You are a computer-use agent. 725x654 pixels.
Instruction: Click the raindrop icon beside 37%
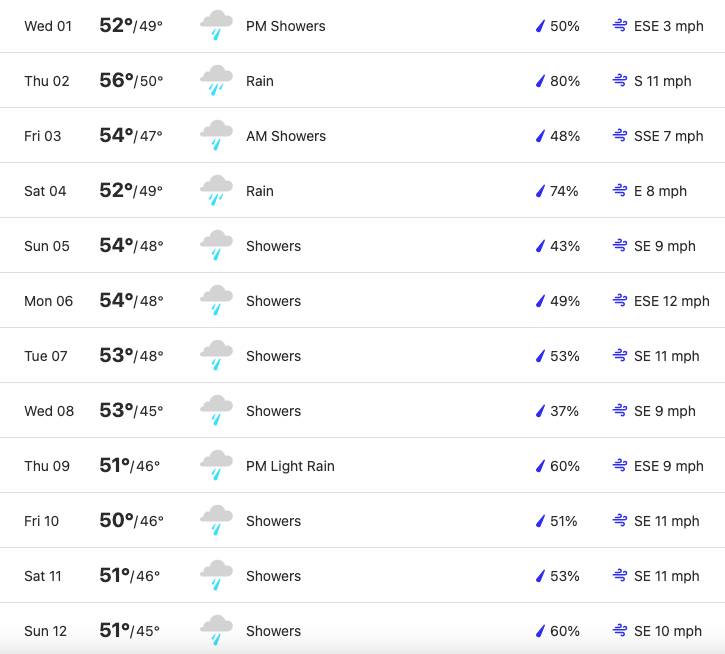540,411
